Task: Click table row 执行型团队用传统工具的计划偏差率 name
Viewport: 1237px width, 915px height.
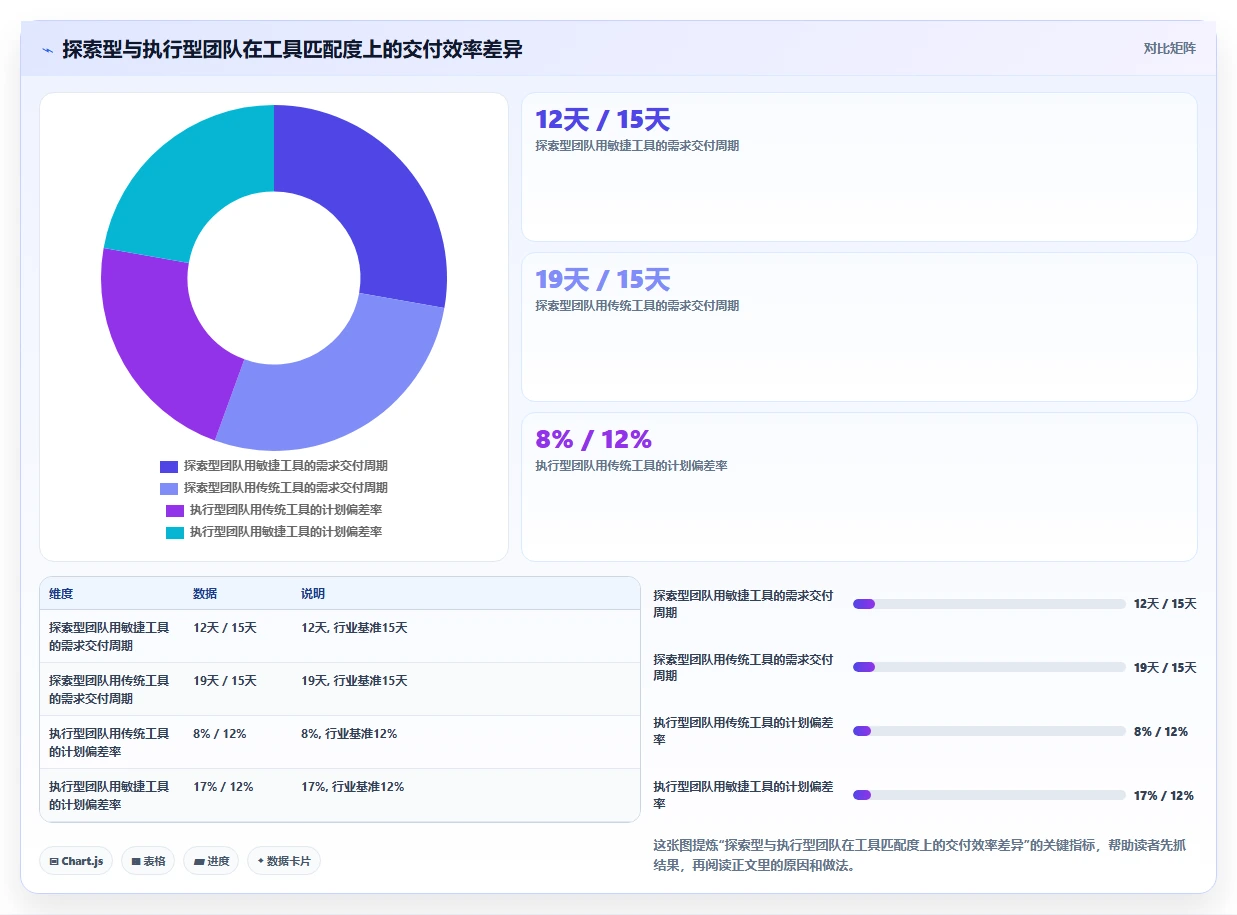Action: 109,742
